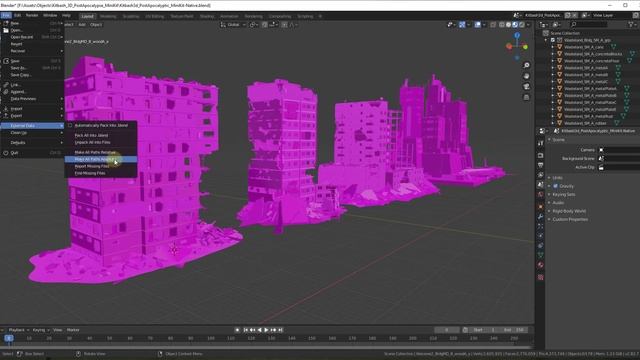Click the blue Z axis navigation gizmo
The image size is (640, 360).
[x=517, y=36]
